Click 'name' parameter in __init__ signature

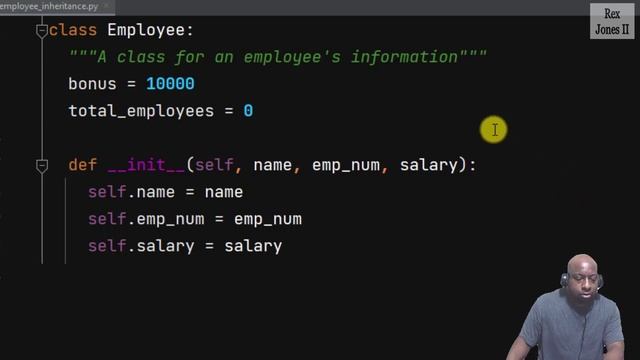272,165
